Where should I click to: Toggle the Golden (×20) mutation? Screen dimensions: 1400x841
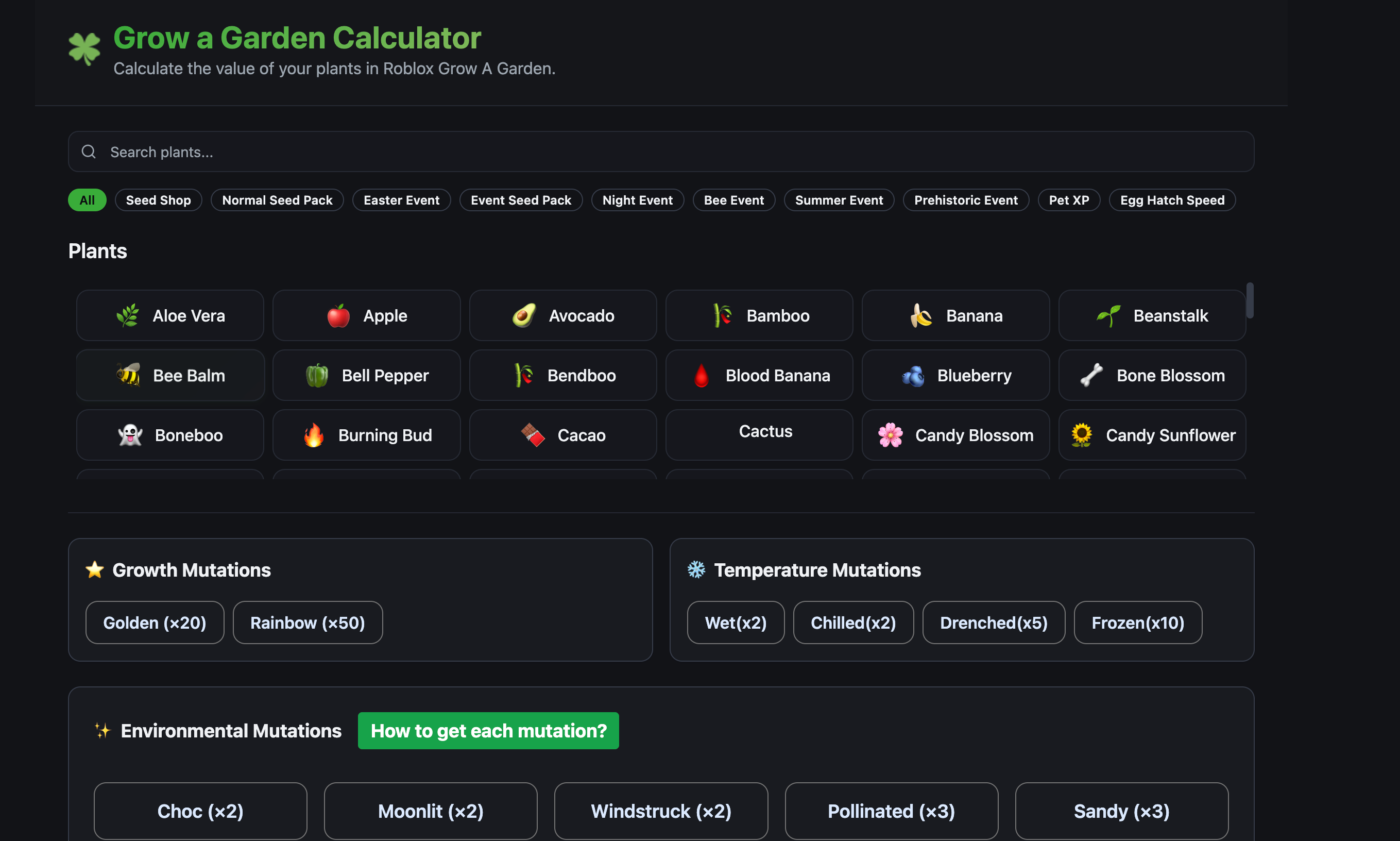[x=155, y=623]
